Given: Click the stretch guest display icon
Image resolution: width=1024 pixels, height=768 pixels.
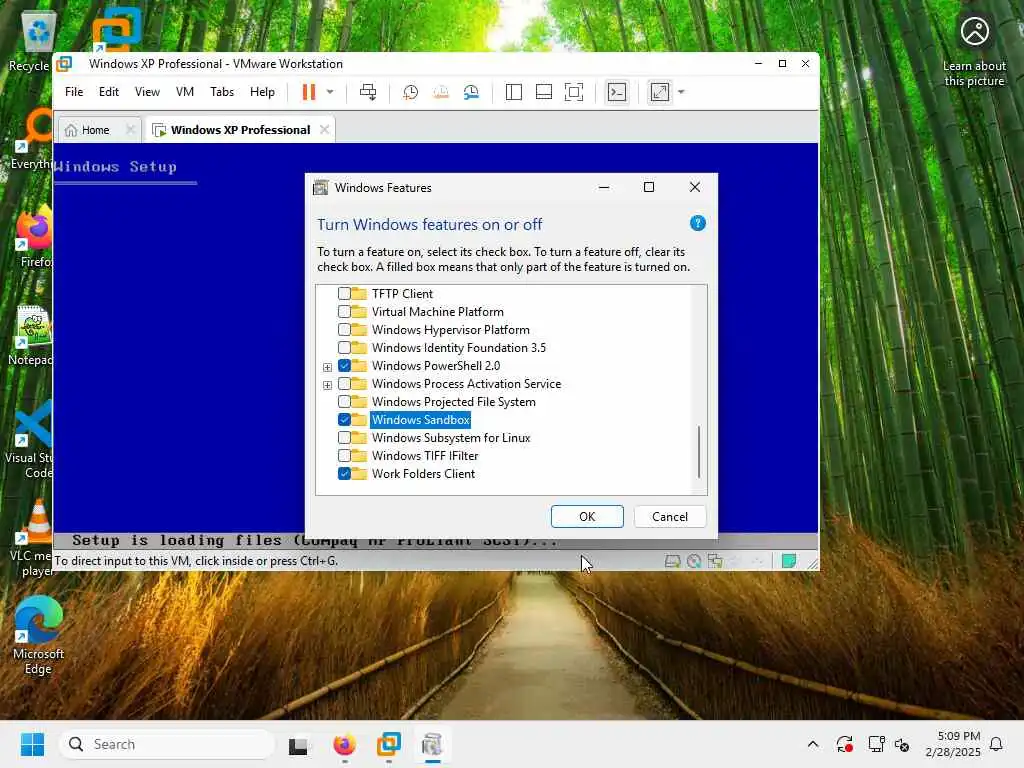Looking at the screenshot, I should click(660, 92).
